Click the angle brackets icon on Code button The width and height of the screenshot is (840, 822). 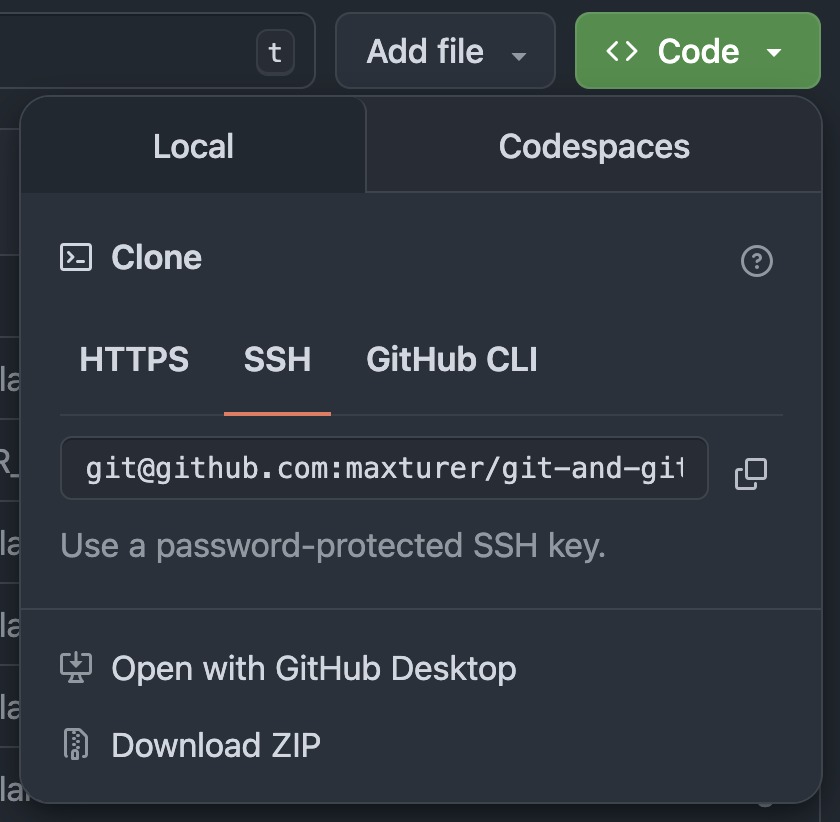622,52
